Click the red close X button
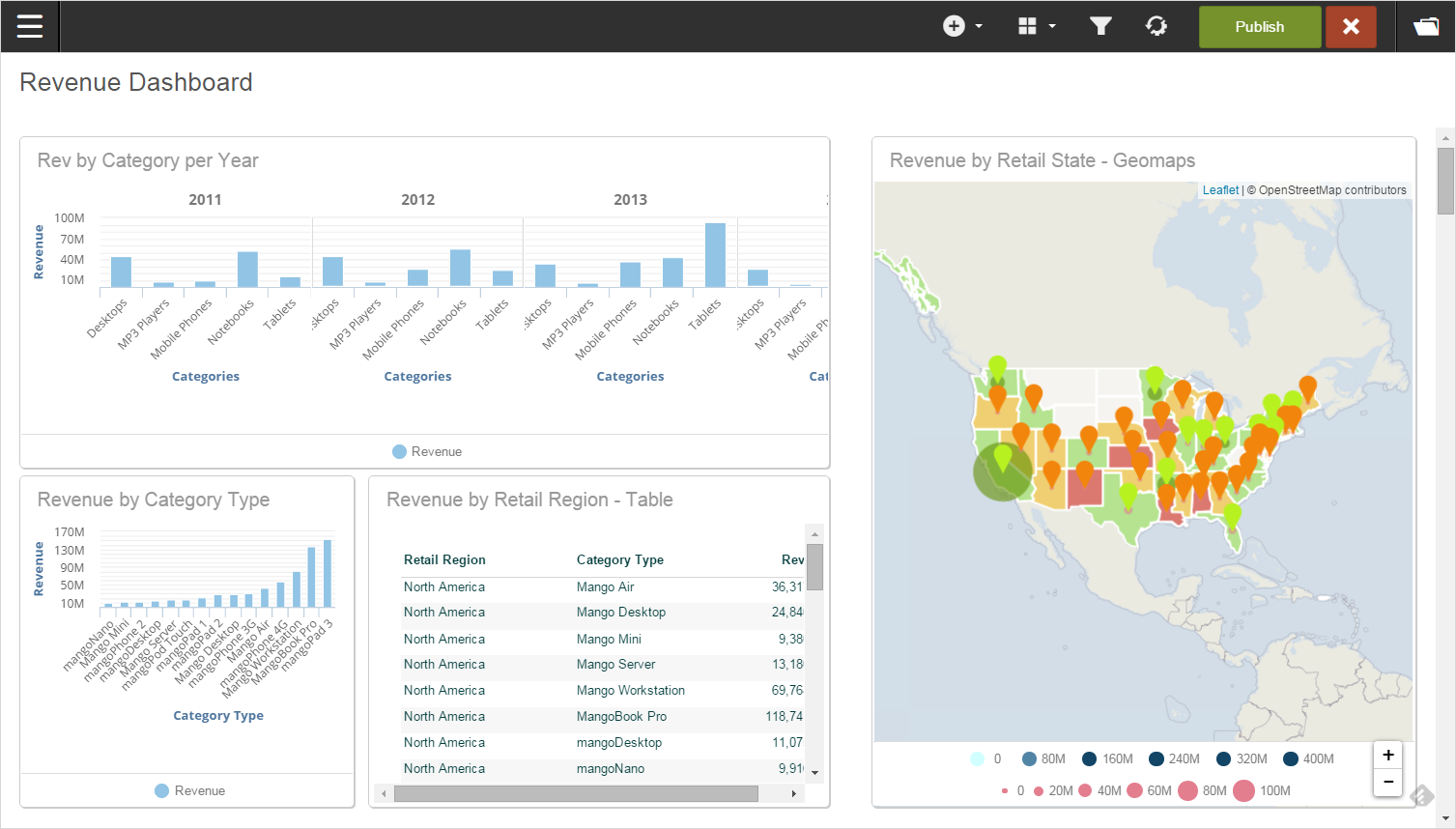The image size is (1456, 829). point(1351,26)
